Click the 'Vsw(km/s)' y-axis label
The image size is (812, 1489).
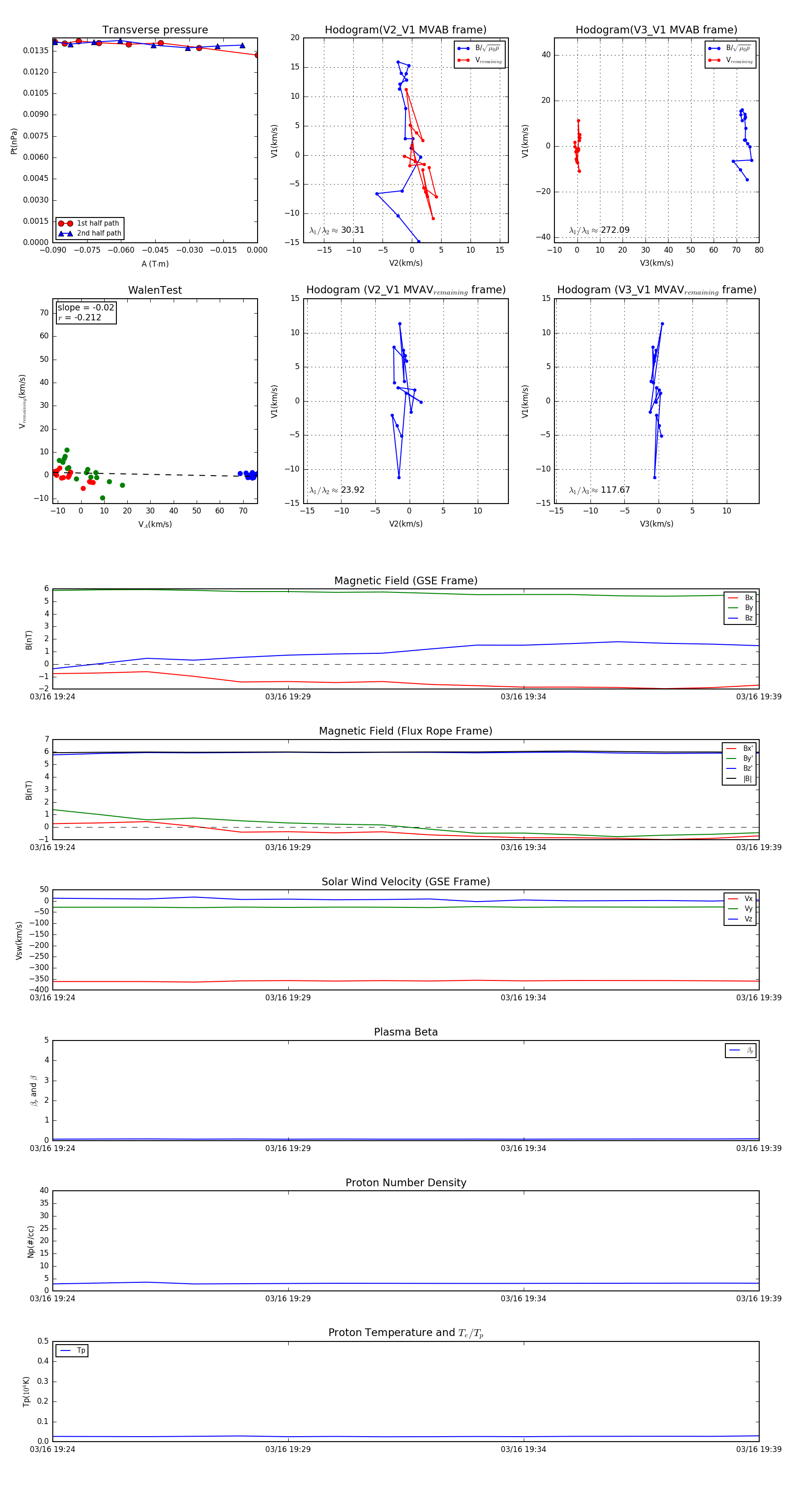(19, 940)
